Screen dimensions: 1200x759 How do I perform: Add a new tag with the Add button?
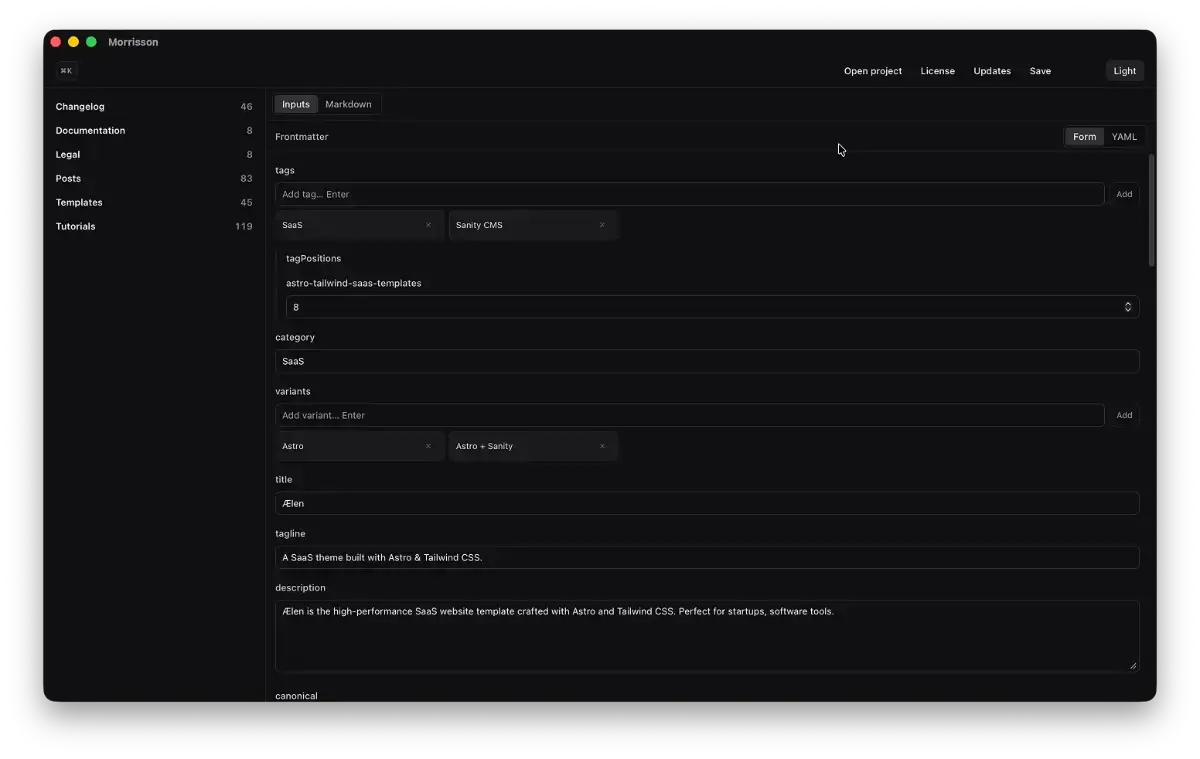pyautogui.click(x=1124, y=194)
